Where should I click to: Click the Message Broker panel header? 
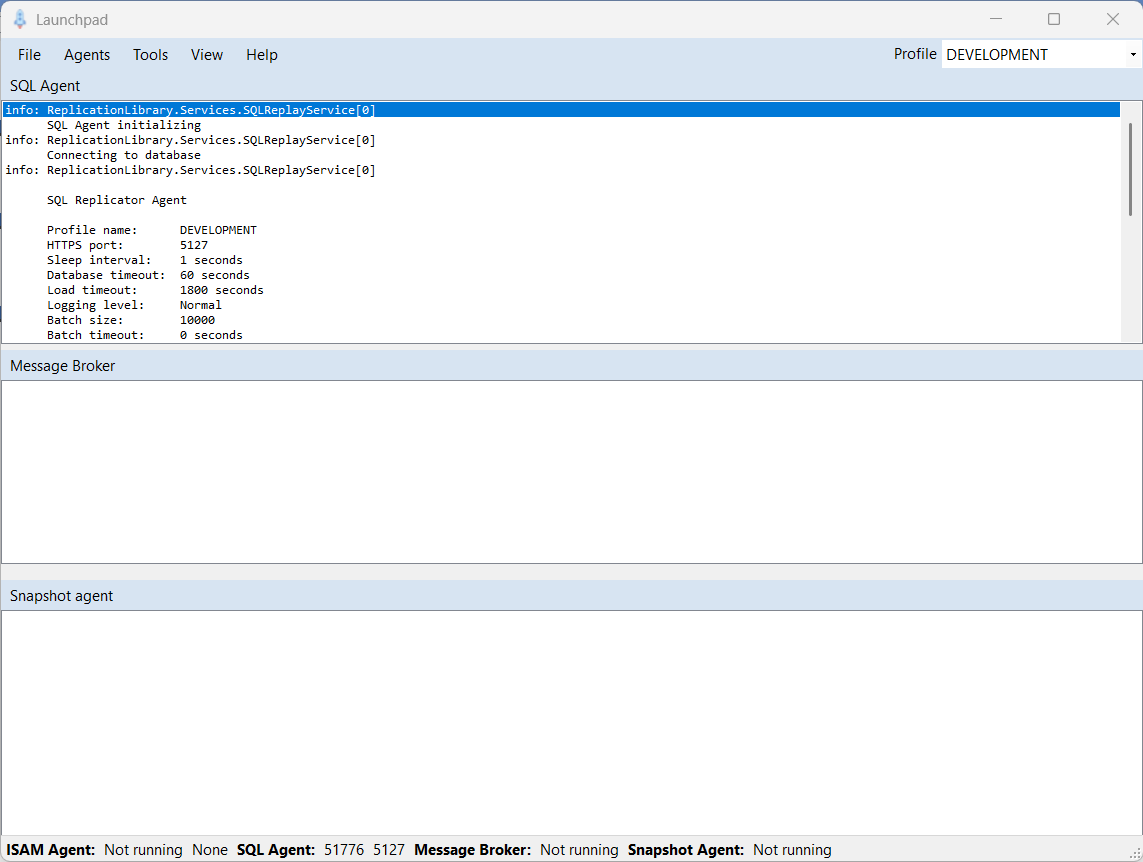(x=62, y=365)
